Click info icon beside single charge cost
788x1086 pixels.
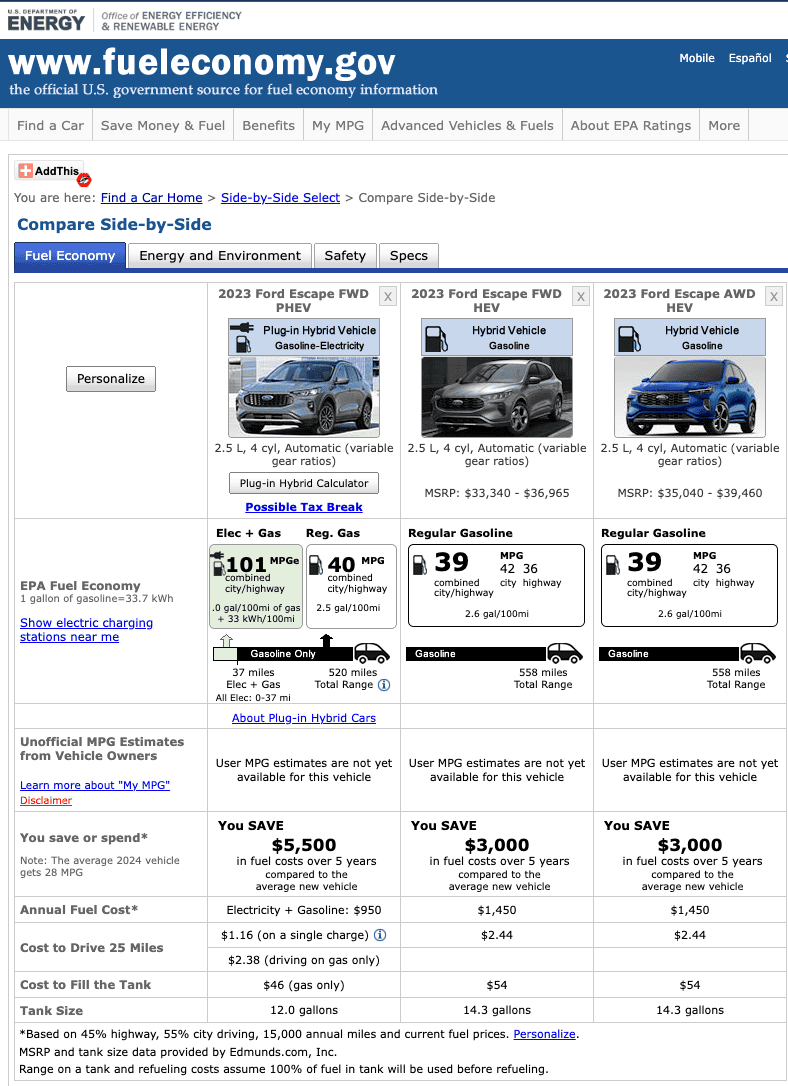coord(380,935)
